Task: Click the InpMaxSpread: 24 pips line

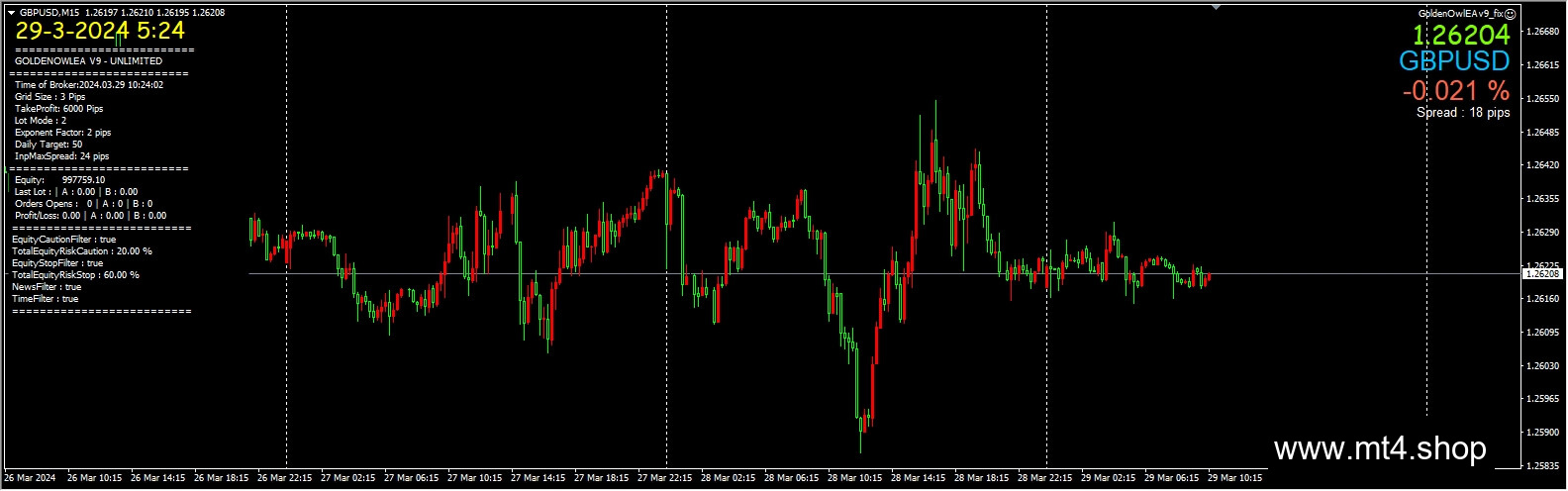Action: 62,156
